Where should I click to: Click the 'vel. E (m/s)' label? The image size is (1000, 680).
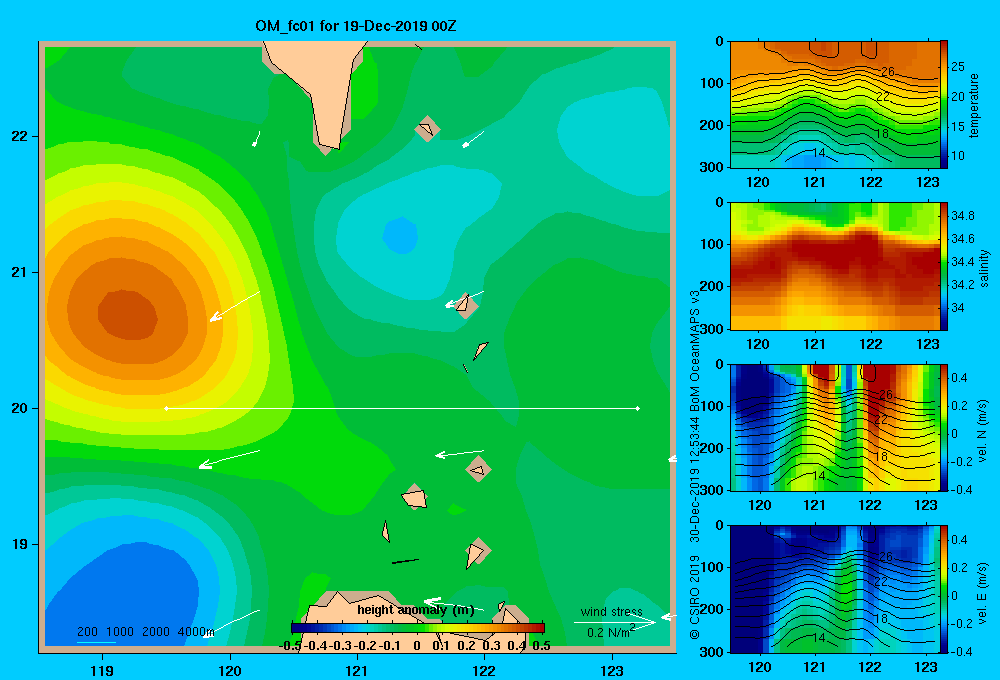(982, 592)
